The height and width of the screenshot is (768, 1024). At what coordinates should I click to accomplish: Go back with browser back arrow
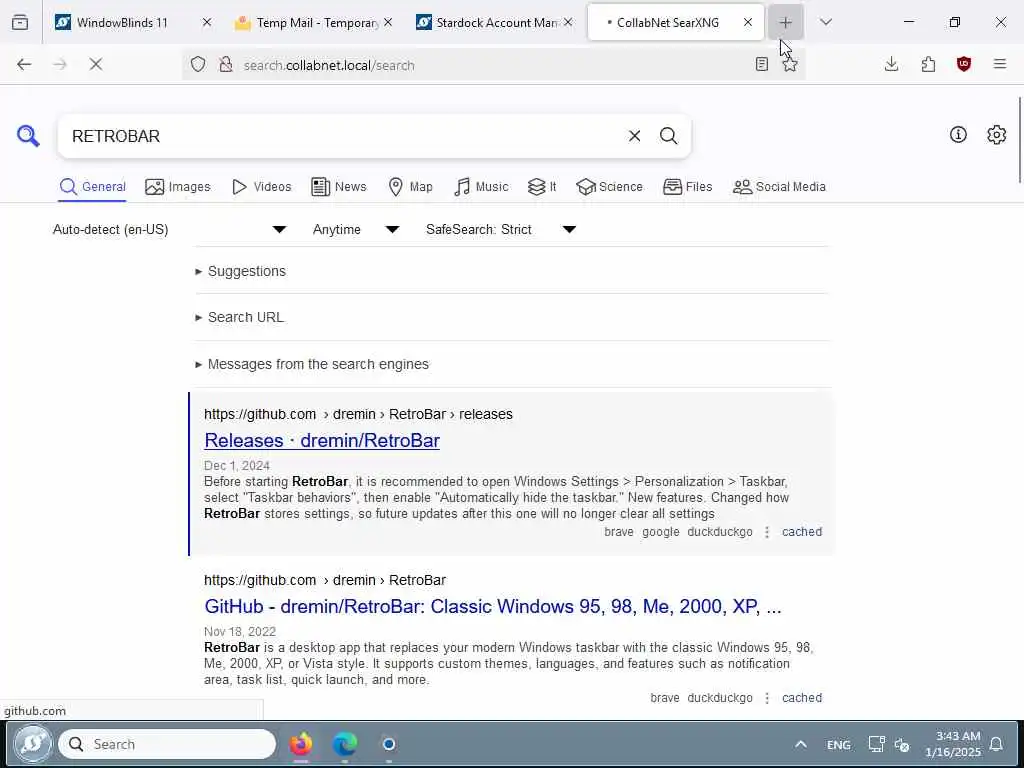click(24, 64)
